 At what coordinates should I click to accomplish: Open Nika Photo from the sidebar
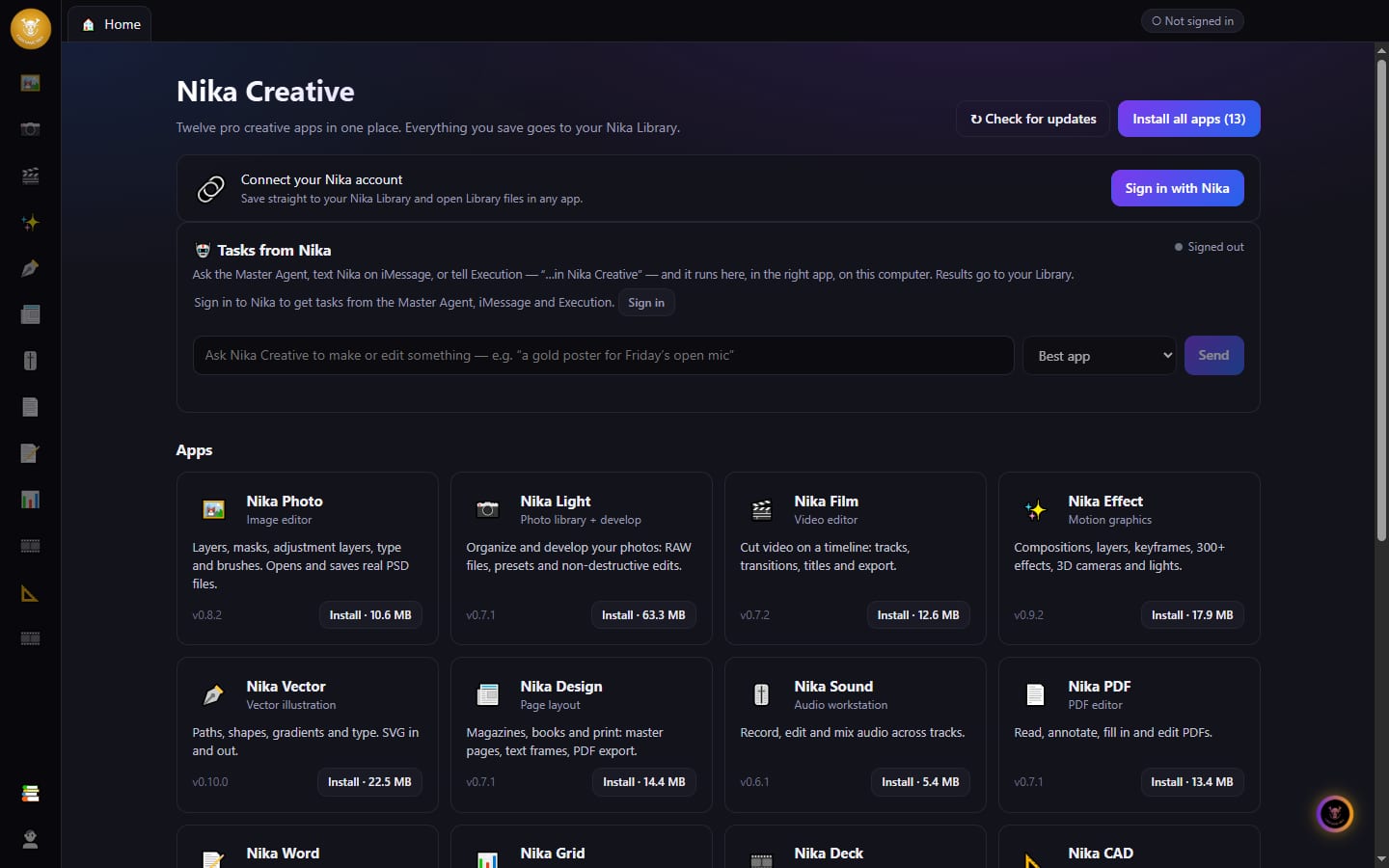tap(30, 83)
